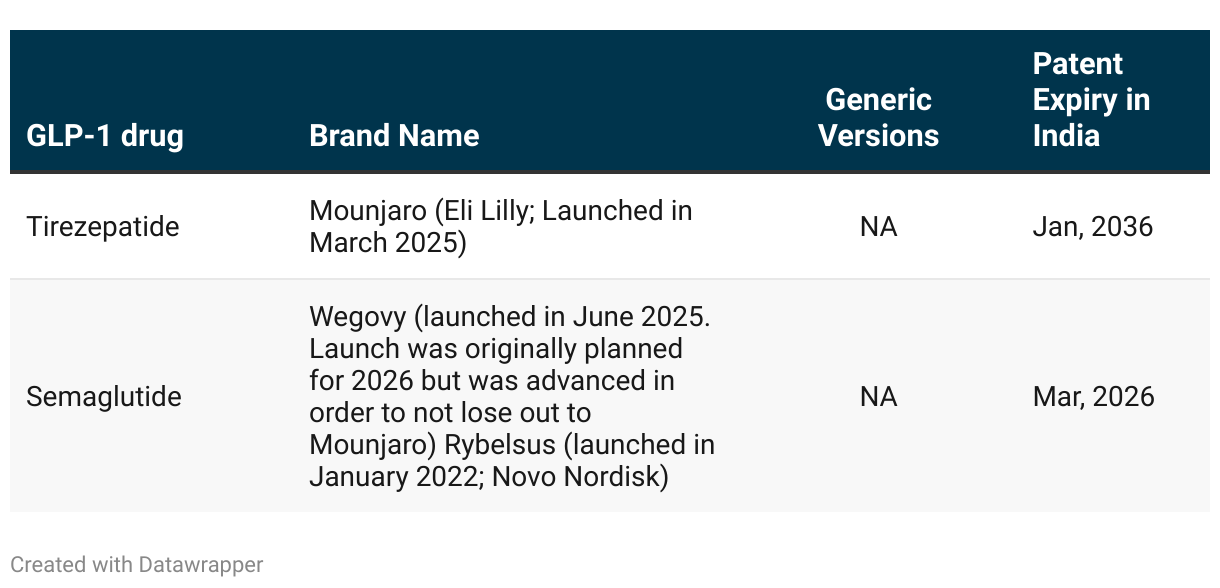Open the Created with Datawrapper link
The height and width of the screenshot is (588, 1220).
click(x=137, y=565)
